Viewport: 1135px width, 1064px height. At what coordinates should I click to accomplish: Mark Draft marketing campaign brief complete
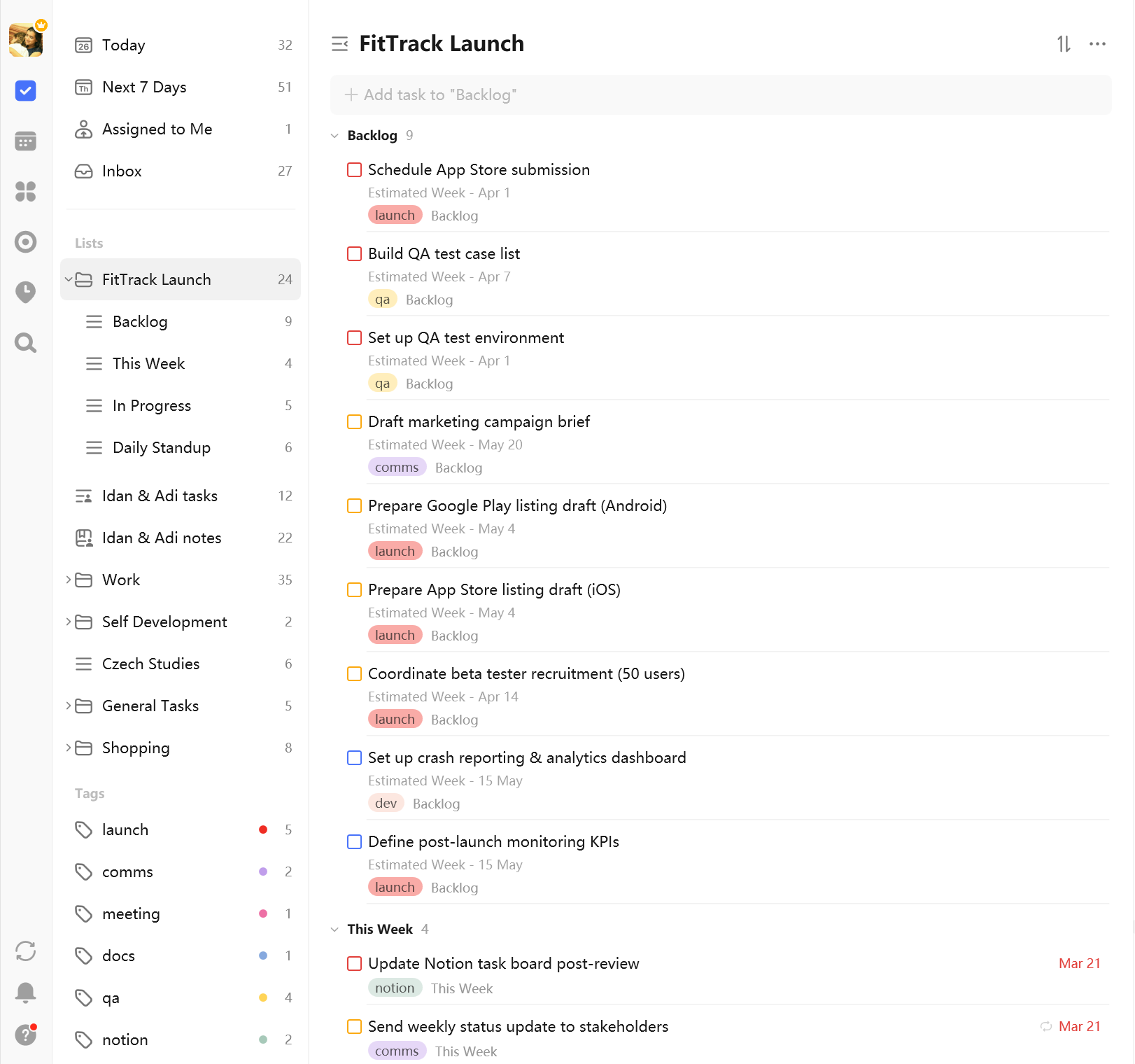pyautogui.click(x=355, y=422)
